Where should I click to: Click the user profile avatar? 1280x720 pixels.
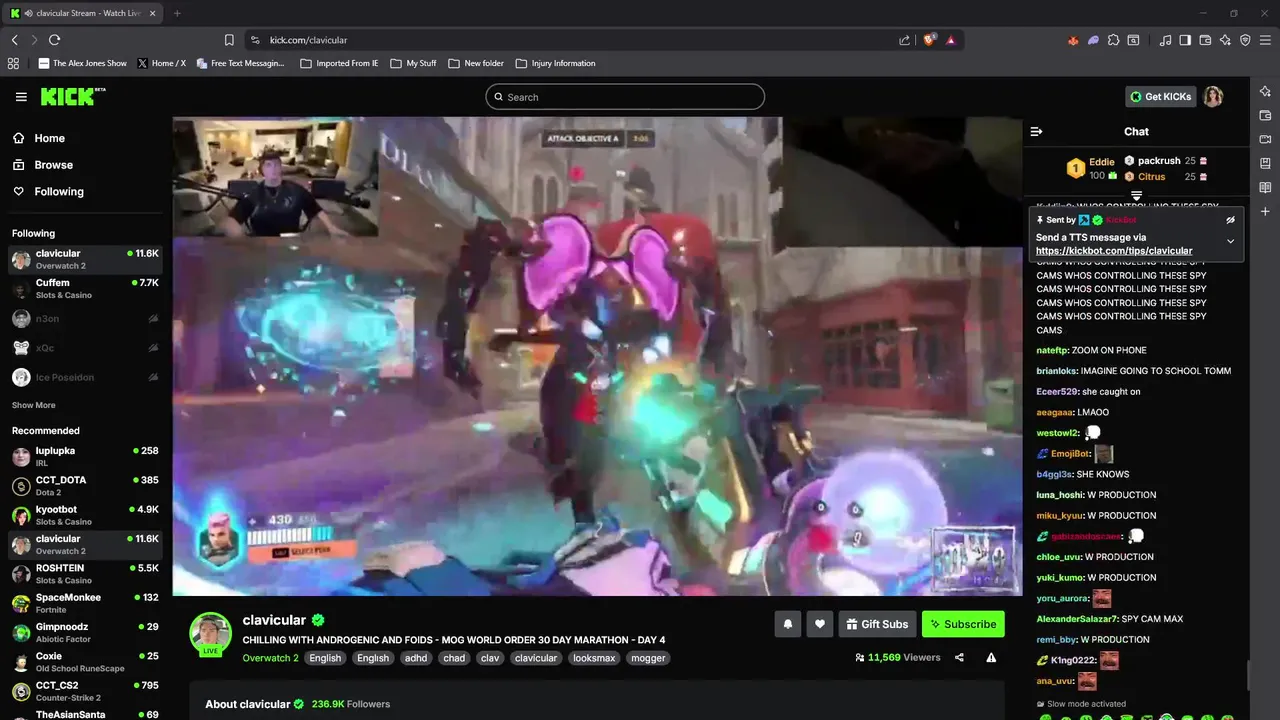[1213, 97]
